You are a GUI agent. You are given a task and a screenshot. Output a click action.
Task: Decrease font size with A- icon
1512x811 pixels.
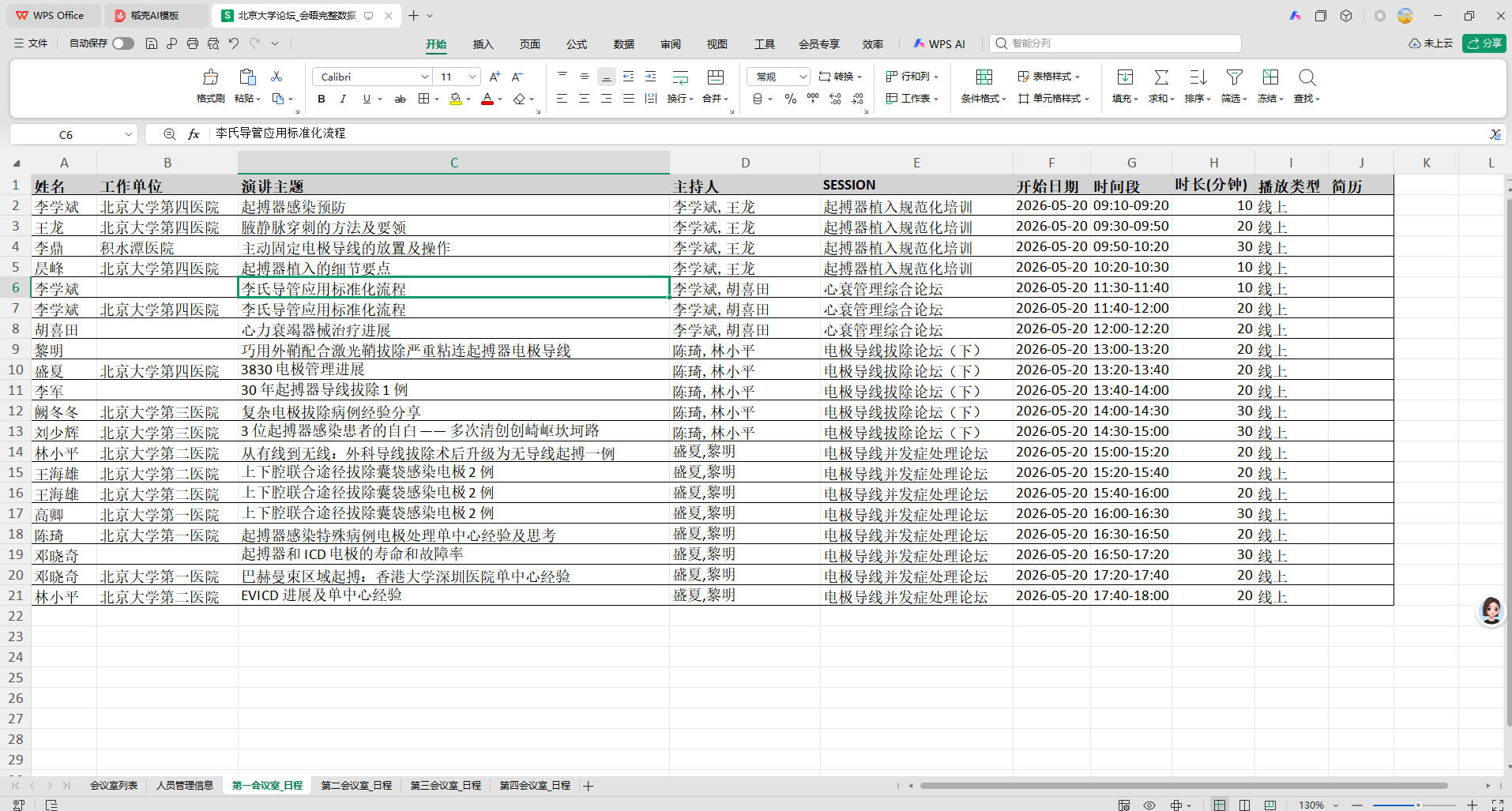517,77
